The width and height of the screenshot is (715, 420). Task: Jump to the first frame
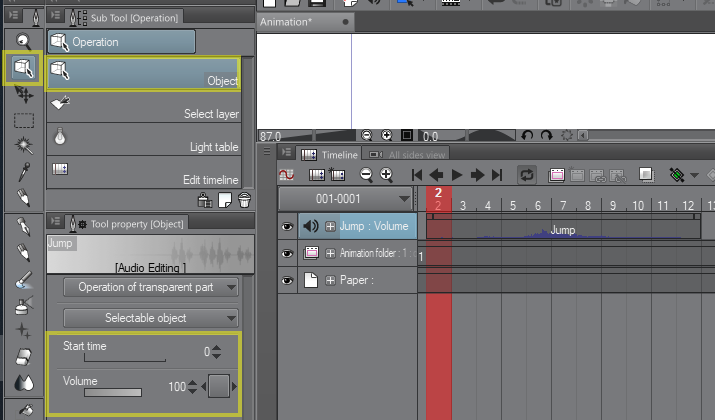(416, 175)
